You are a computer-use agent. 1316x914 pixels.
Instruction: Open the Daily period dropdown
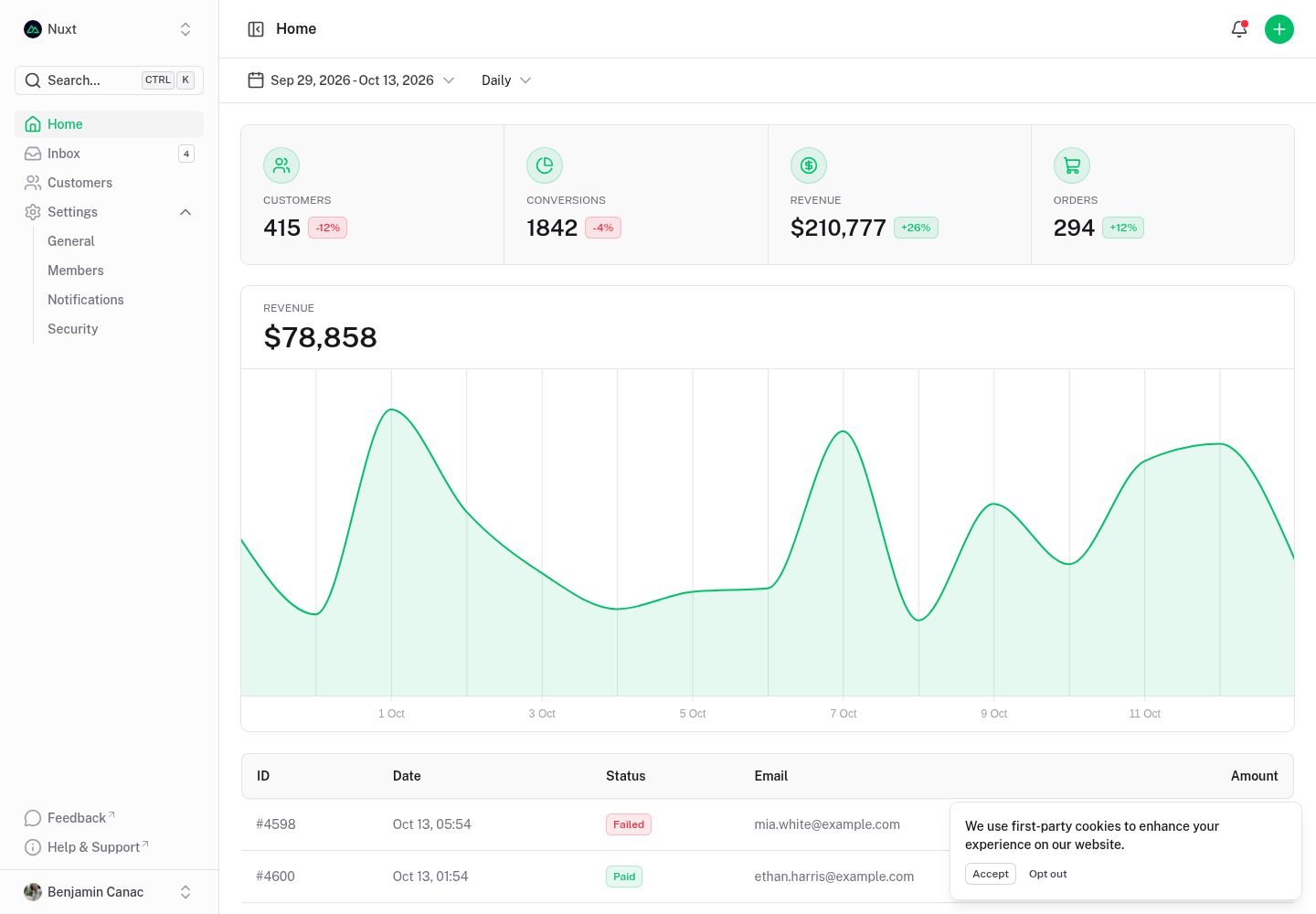point(506,80)
